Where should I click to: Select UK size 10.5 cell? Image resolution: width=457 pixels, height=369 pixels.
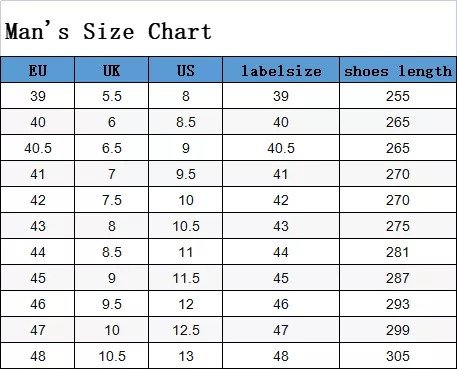[x=112, y=356]
